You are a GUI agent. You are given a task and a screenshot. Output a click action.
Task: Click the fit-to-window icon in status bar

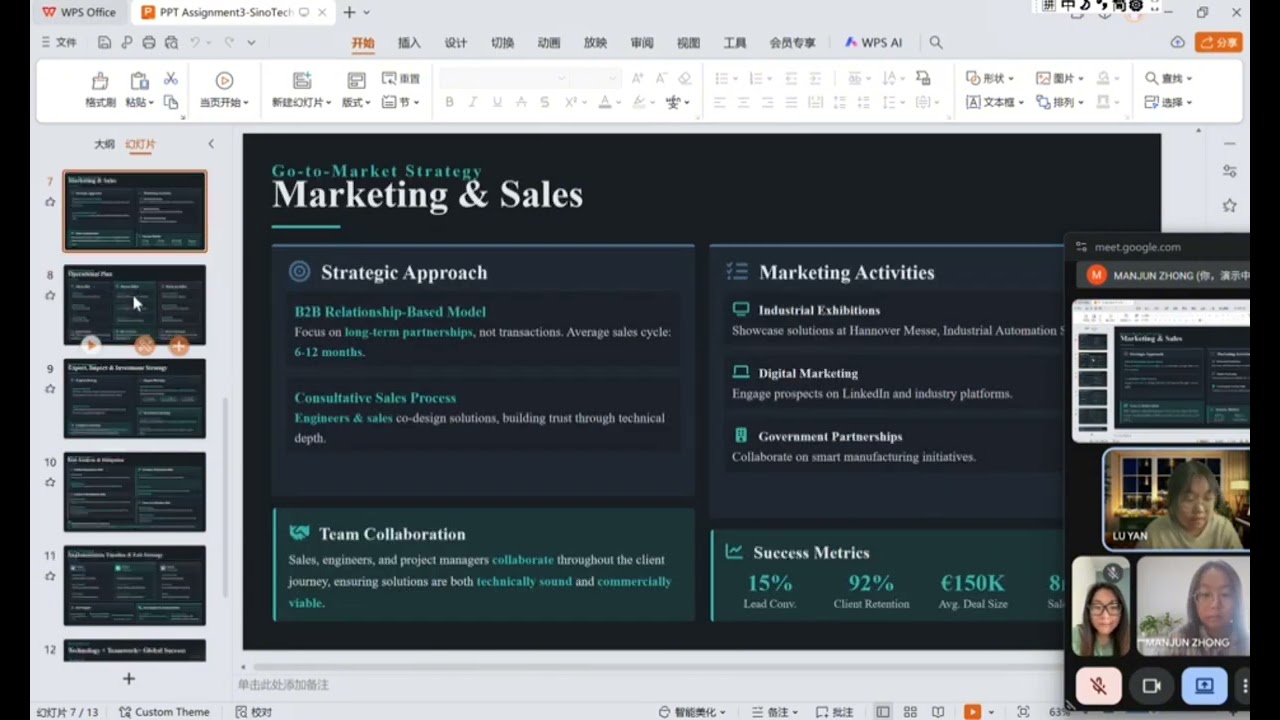point(1023,712)
